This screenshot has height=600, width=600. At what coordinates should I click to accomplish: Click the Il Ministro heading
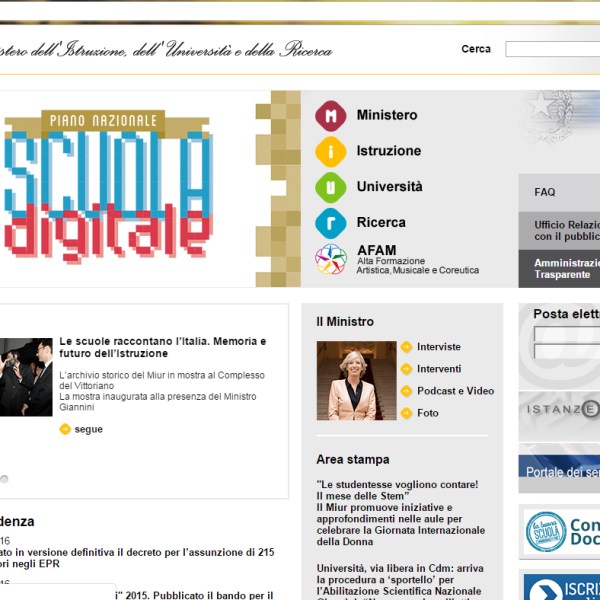[345, 322]
